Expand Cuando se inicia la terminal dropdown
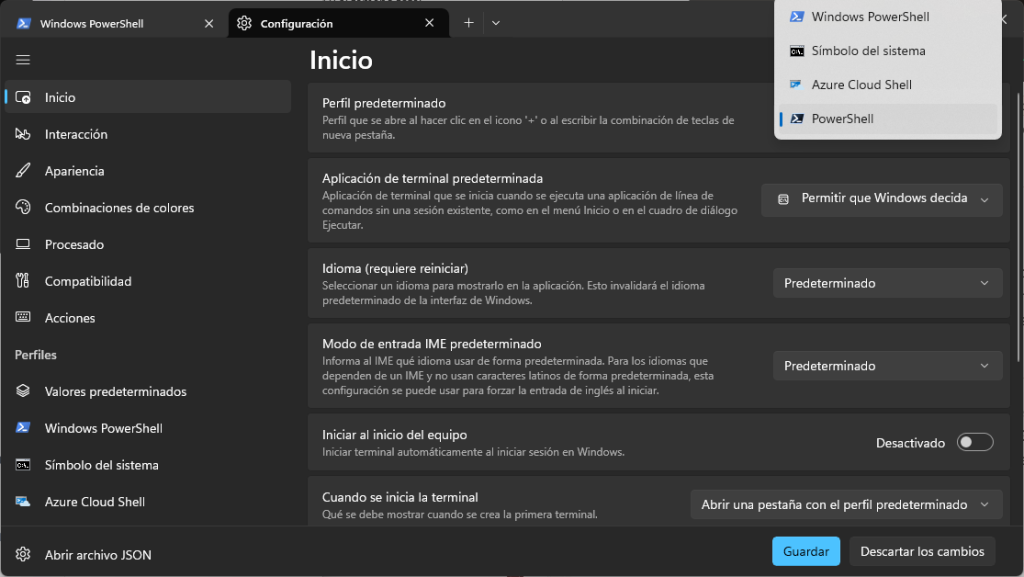This screenshot has width=1024, height=577. pos(846,505)
